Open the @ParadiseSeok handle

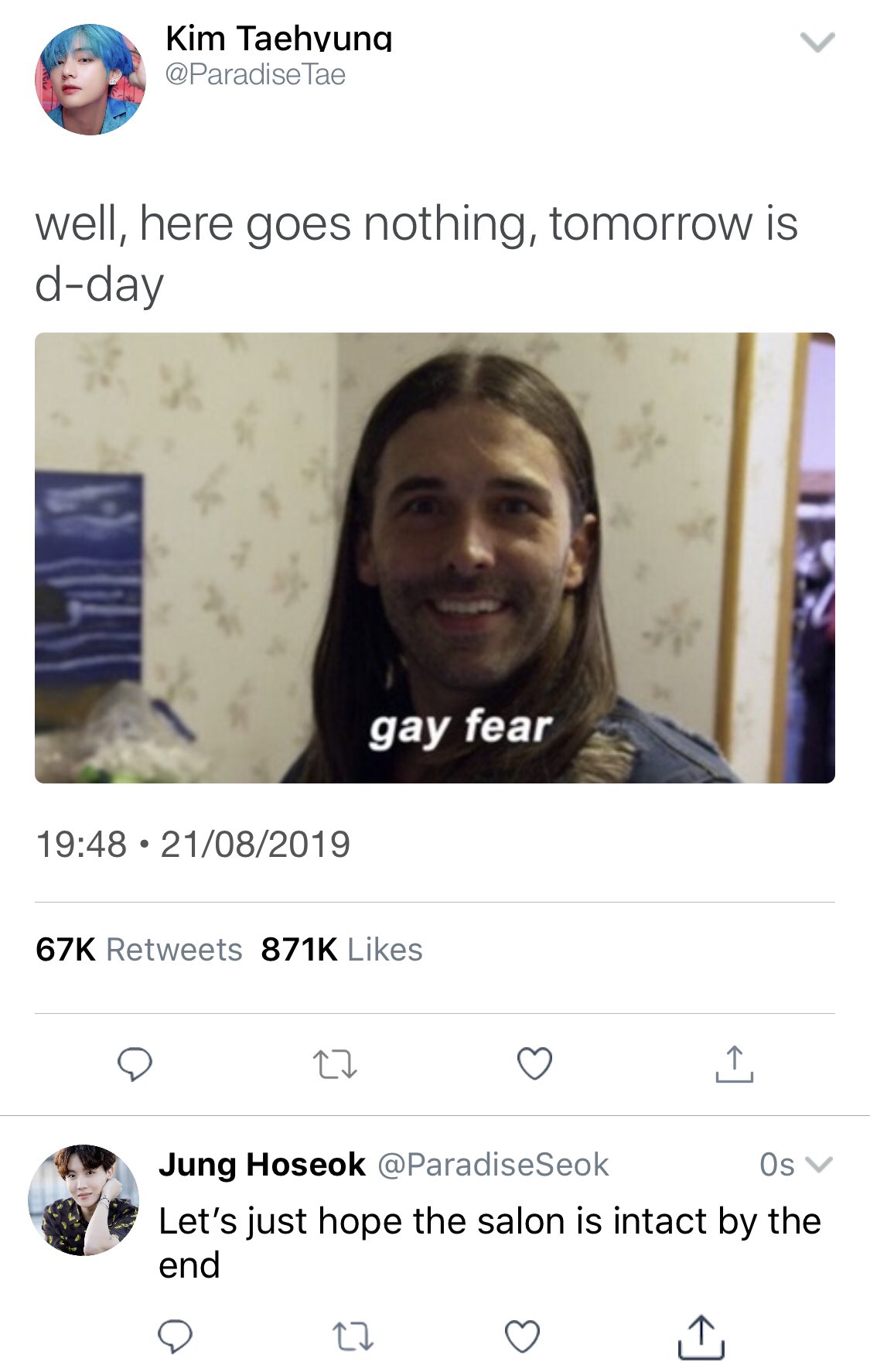coord(493,1165)
